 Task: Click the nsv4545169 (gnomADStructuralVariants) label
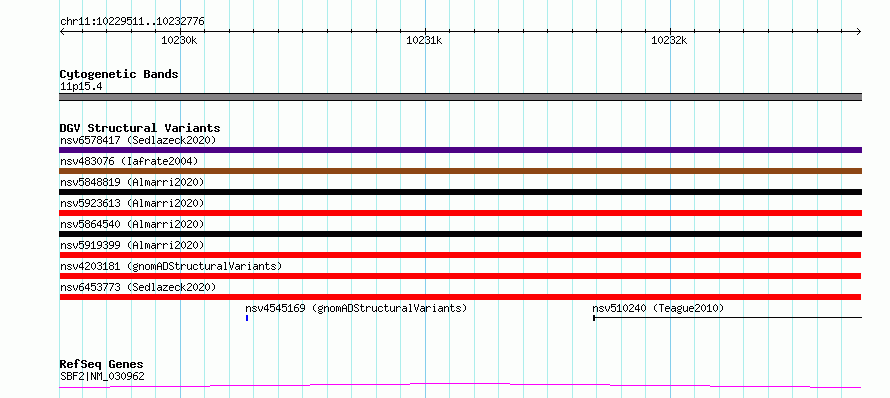pyautogui.click(x=356, y=308)
